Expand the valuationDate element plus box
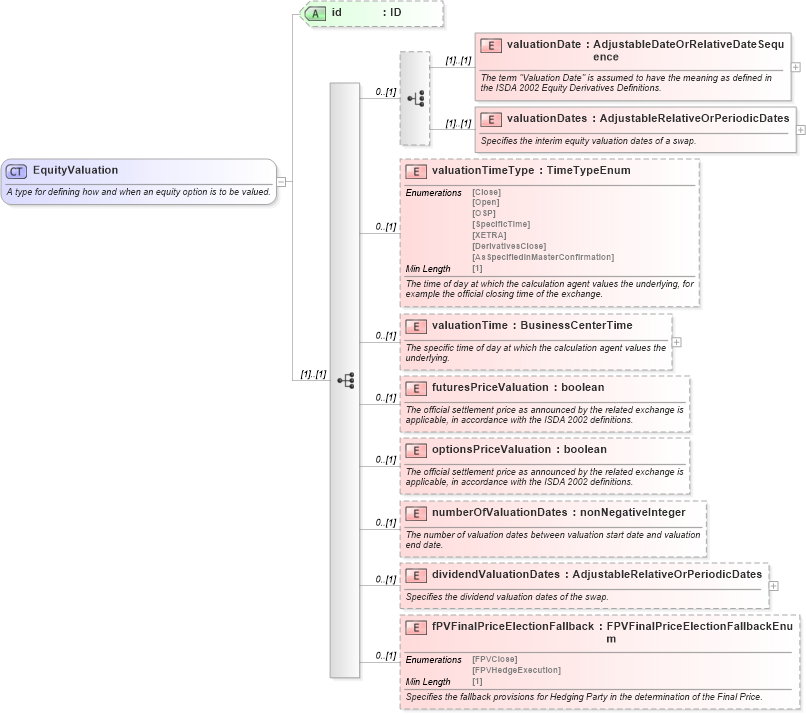This screenshot has height=714, width=806. tap(795, 67)
